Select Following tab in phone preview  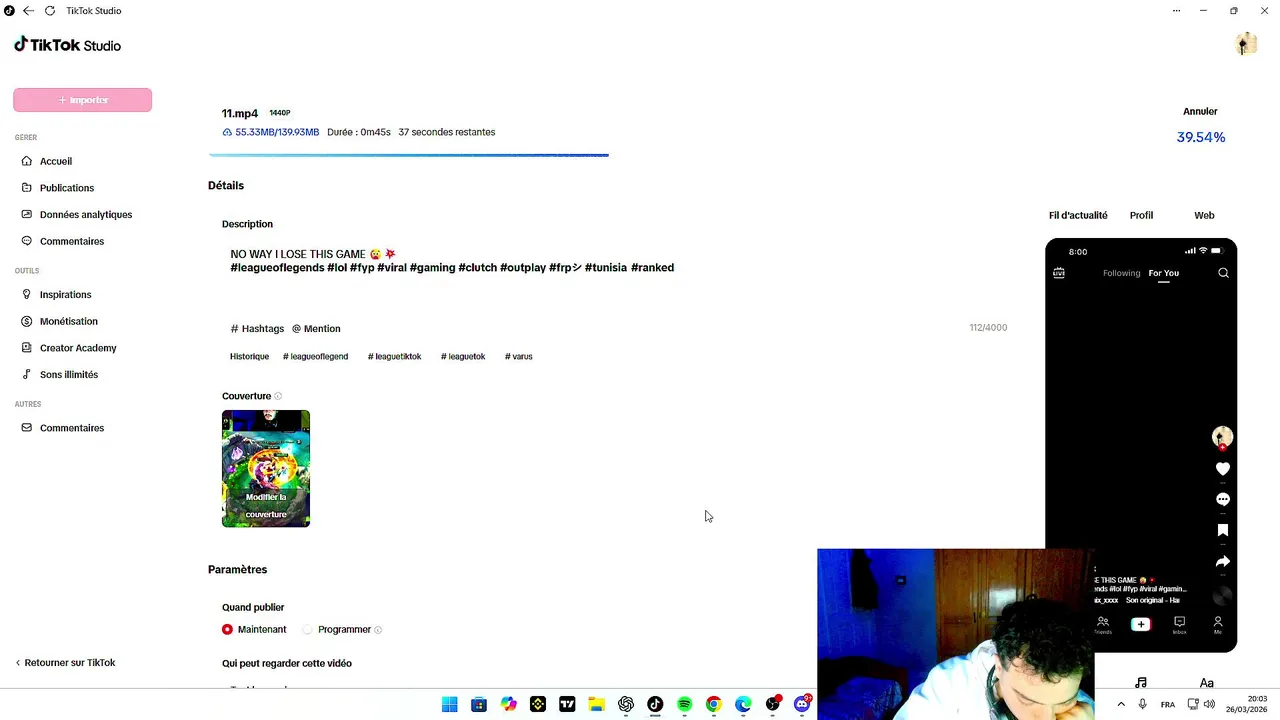[1121, 273]
